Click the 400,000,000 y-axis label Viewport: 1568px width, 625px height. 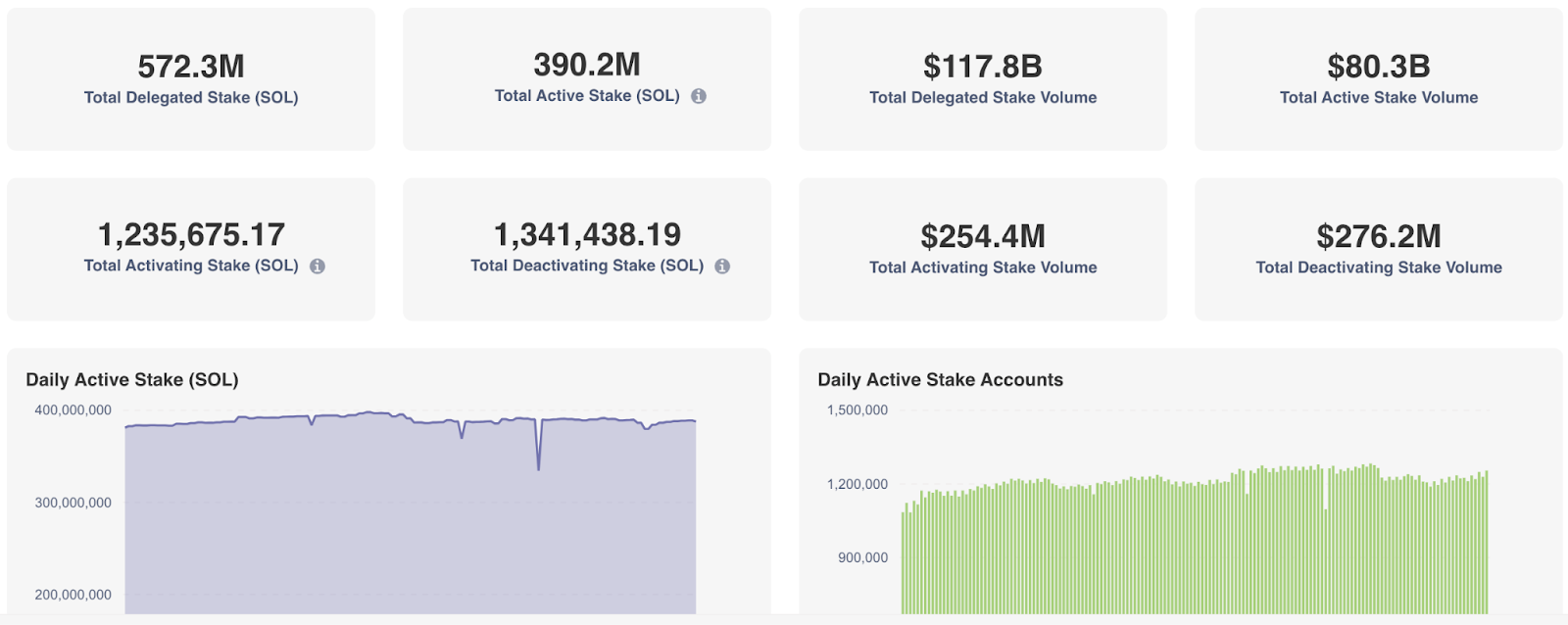tap(73, 410)
